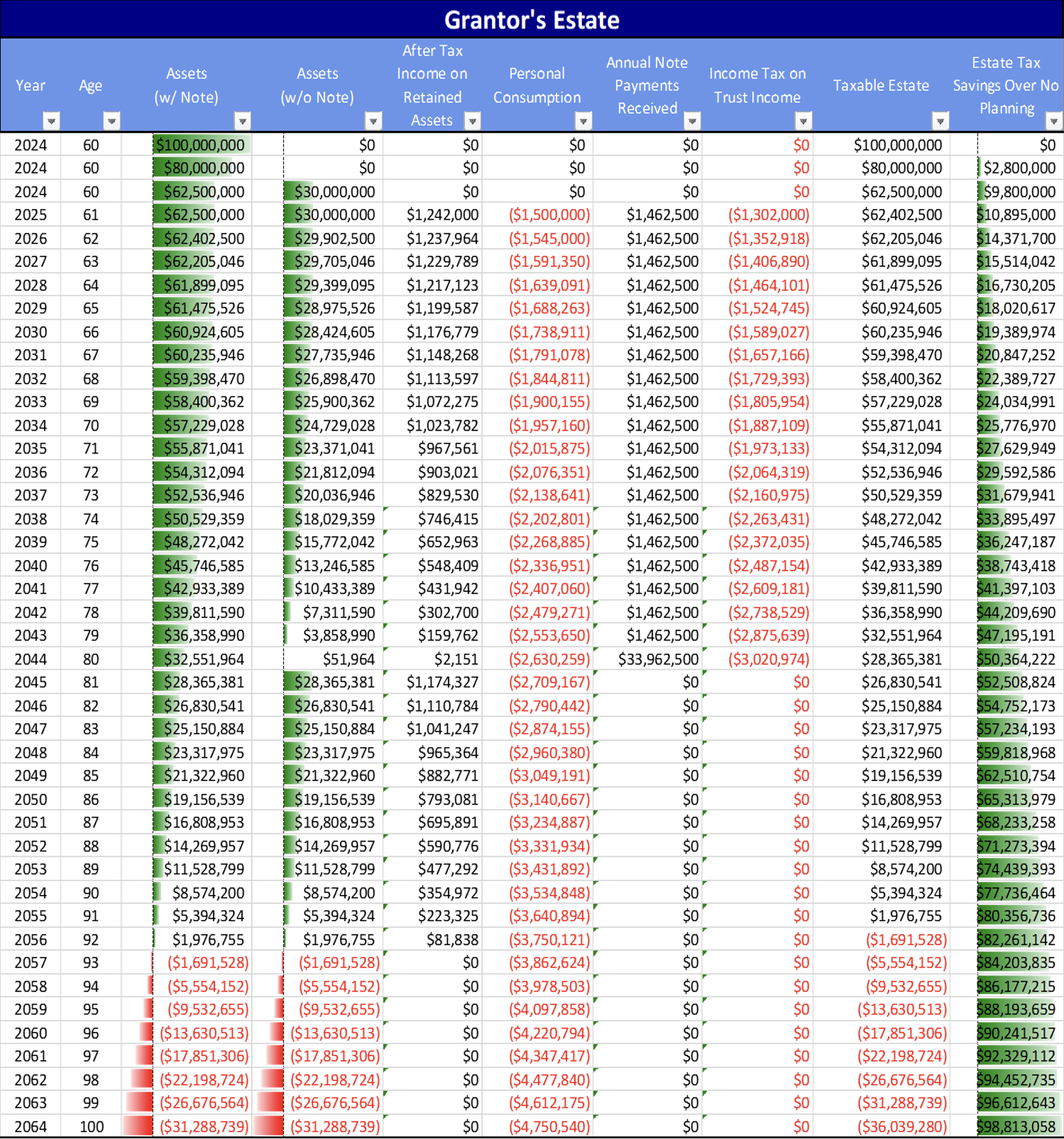
Task: Open the Year column filter dropdown
Action: point(51,121)
